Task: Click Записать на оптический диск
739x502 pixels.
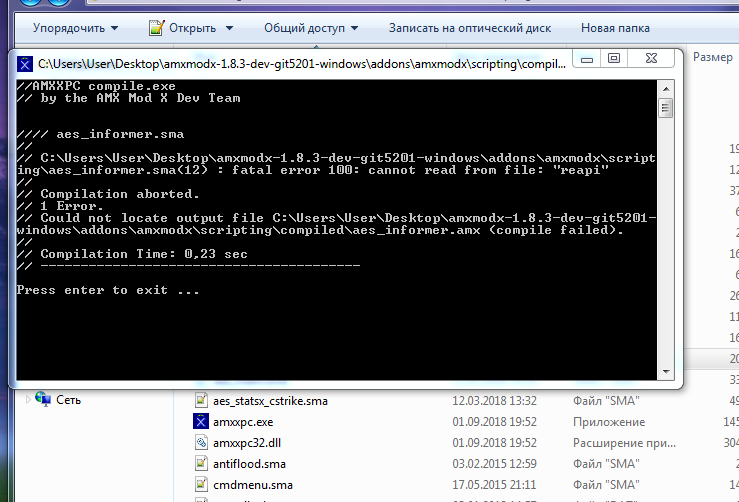Action: pos(469,28)
